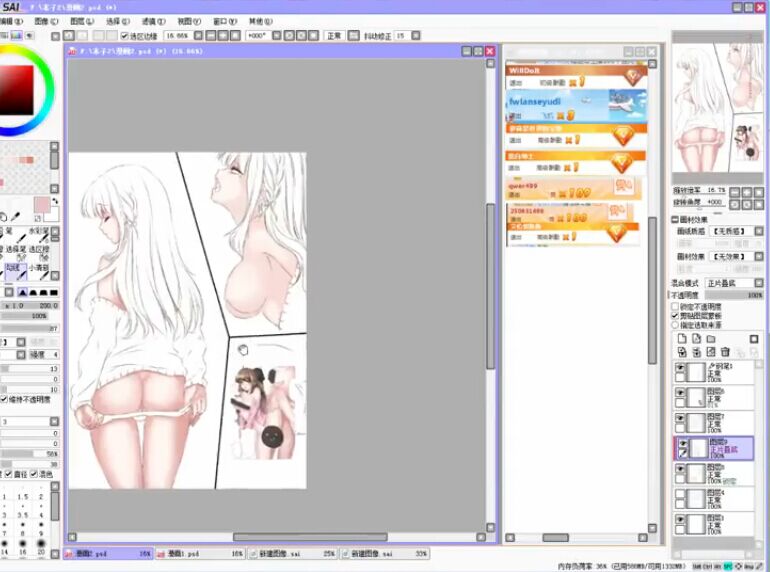Click the WillDoIt user entry in side window

tap(577, 77)
